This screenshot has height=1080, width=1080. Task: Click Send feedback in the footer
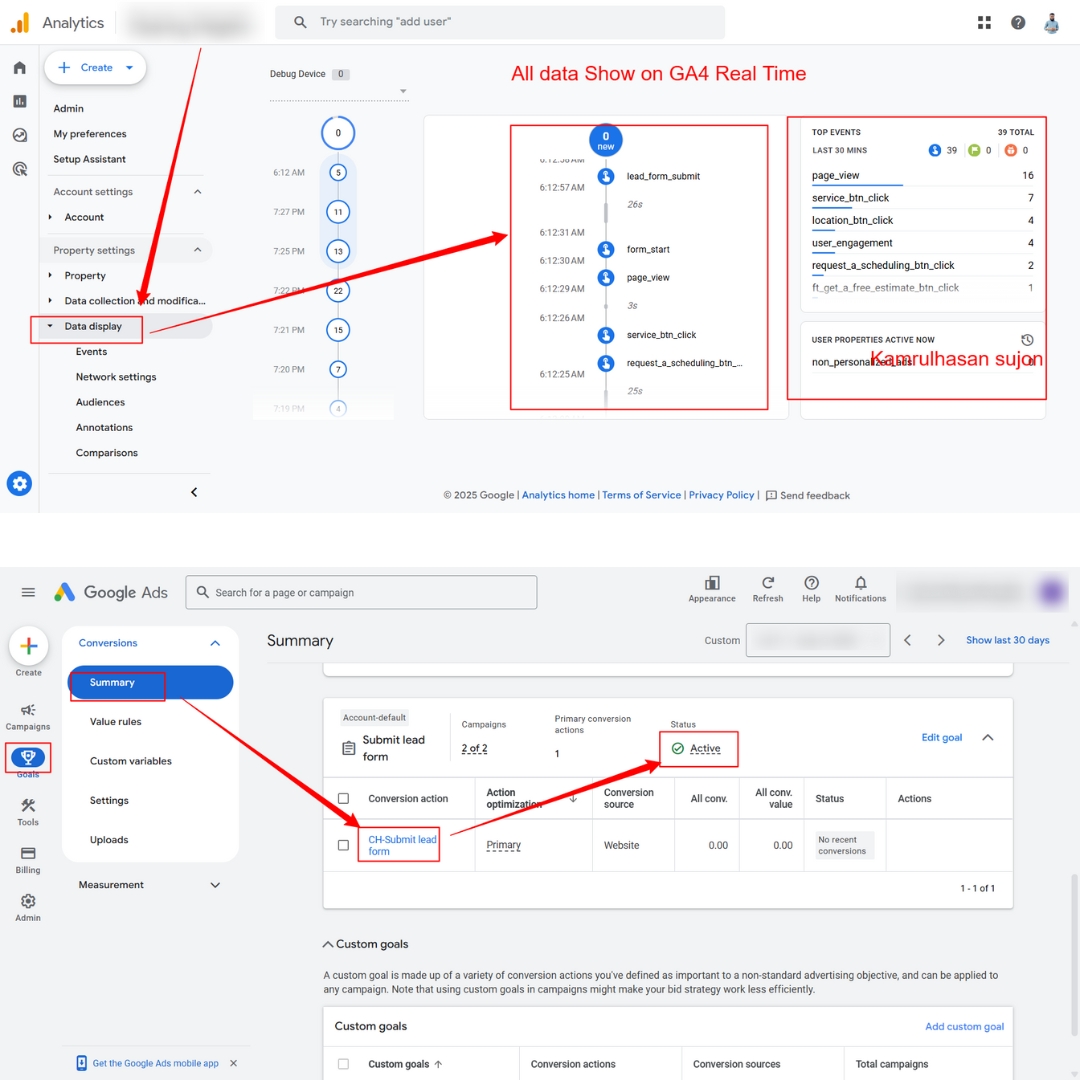(808, 495)
